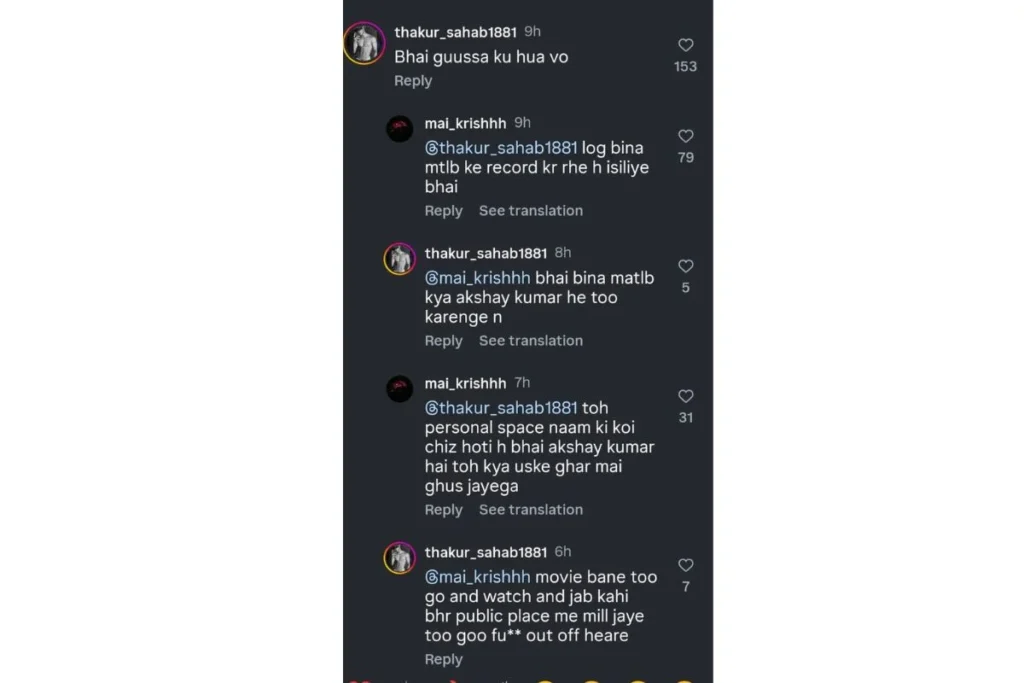Tap the @mai_krishhh mention in the "movie bane" reply
The image size is (1024, 683).
(x=477, y=577)
